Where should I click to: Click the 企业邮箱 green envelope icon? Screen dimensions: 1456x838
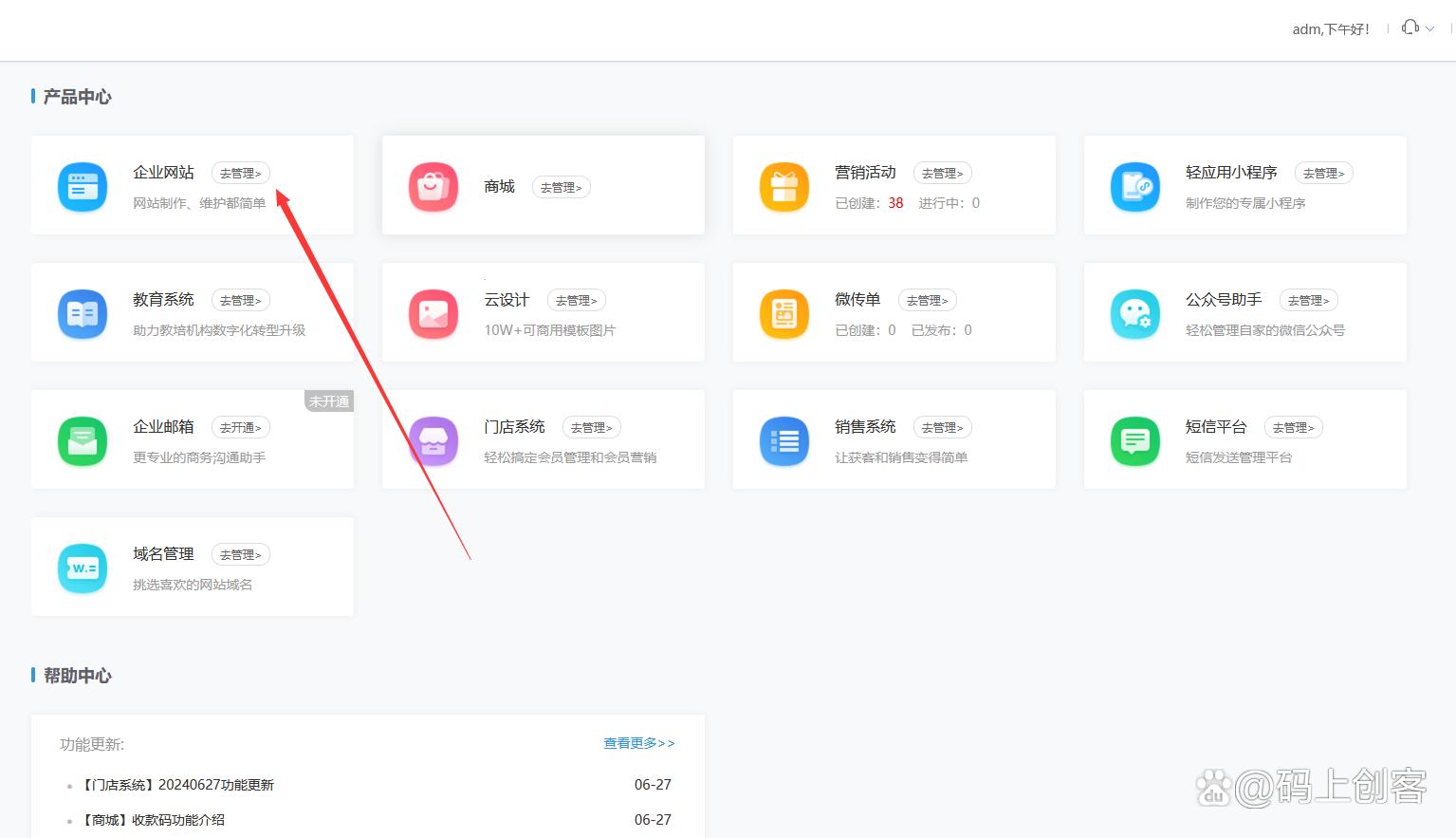pos(83,441)
